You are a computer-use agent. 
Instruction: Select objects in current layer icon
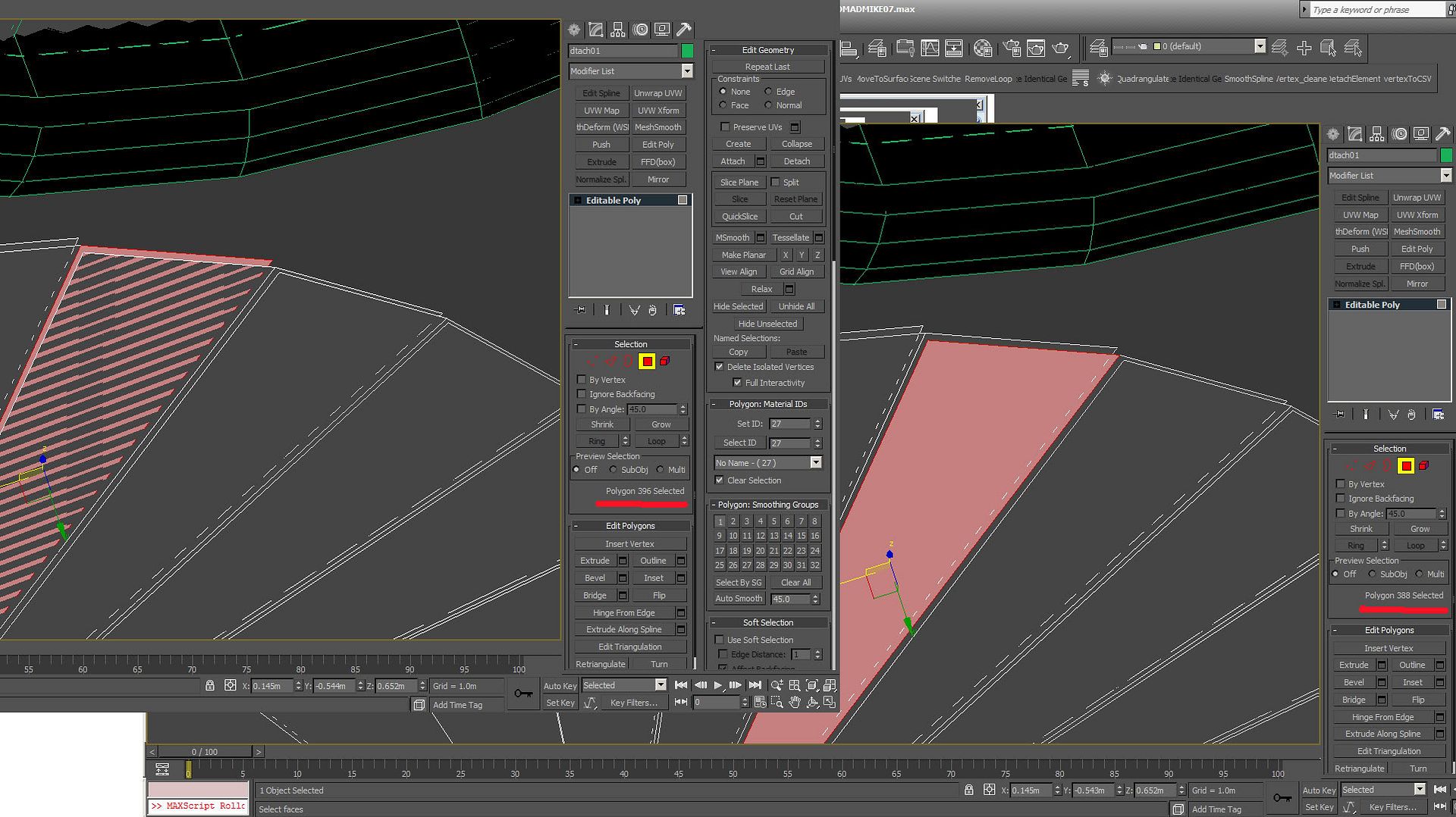click(1328, 48)
